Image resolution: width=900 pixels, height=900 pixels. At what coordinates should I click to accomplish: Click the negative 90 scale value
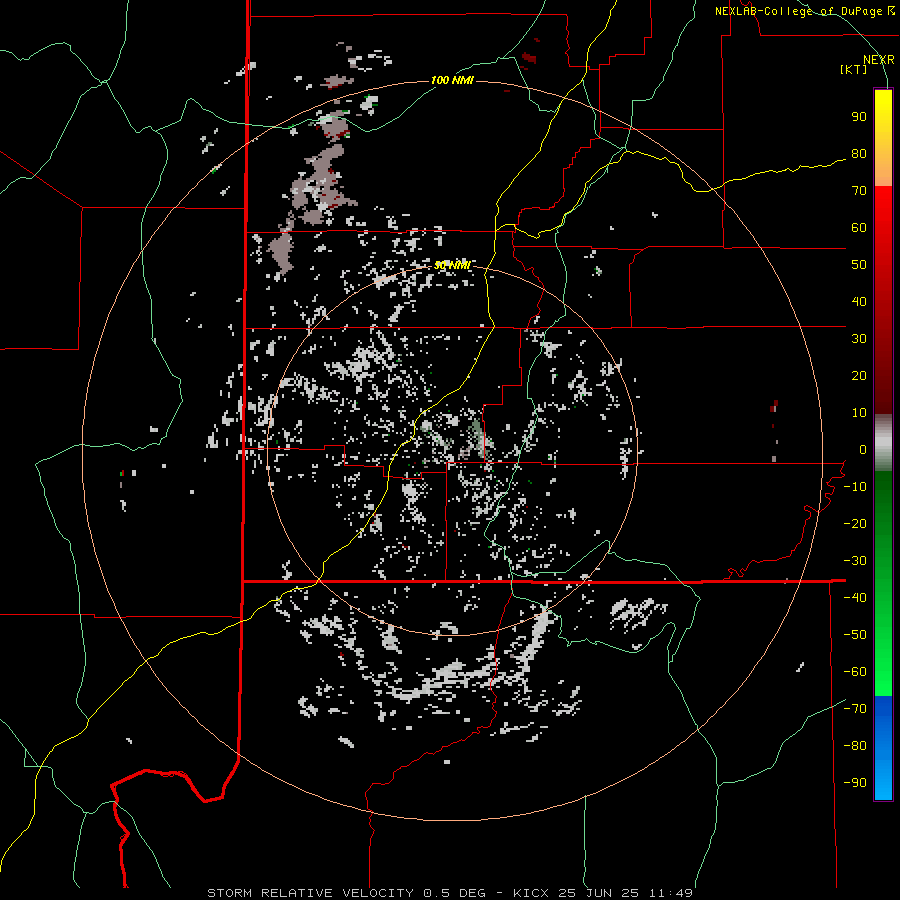pos(855,783)
